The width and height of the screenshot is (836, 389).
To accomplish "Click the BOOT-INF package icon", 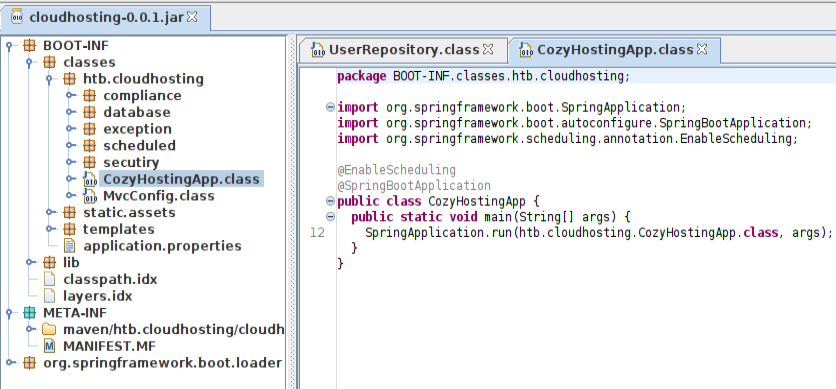I will [29, 46].
